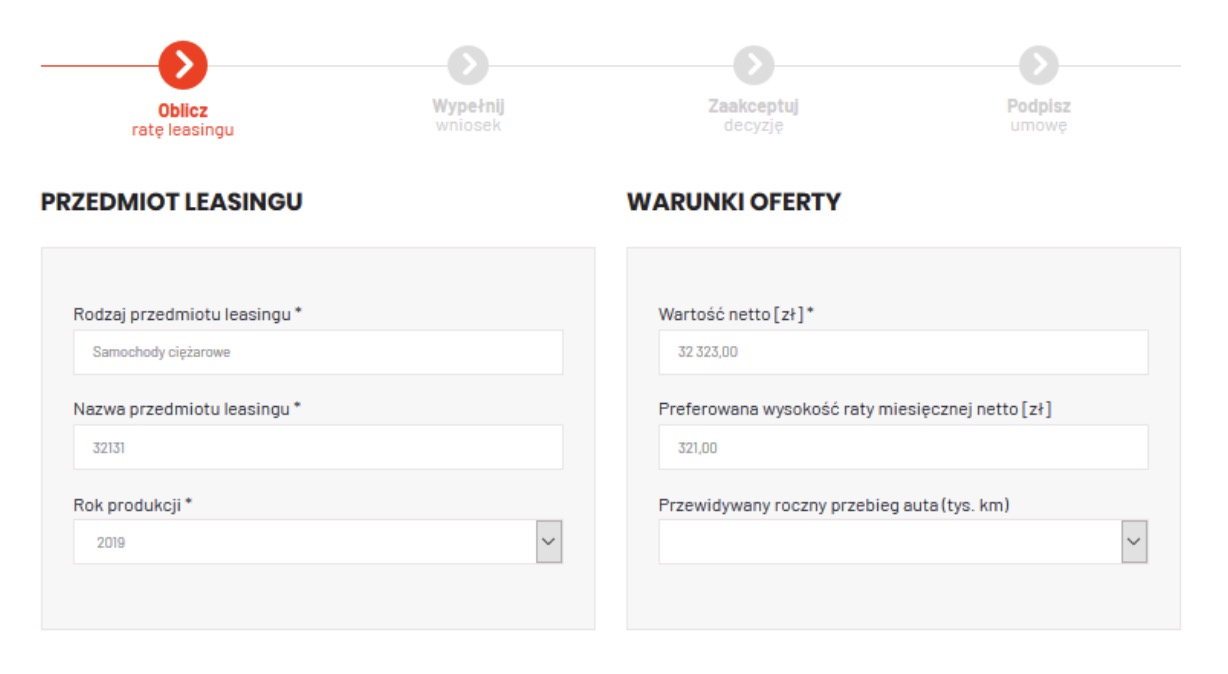Screen dimensions: 1228x674
Task: Click the Wypełnij step arrow icon
Action: coord(468,65)
